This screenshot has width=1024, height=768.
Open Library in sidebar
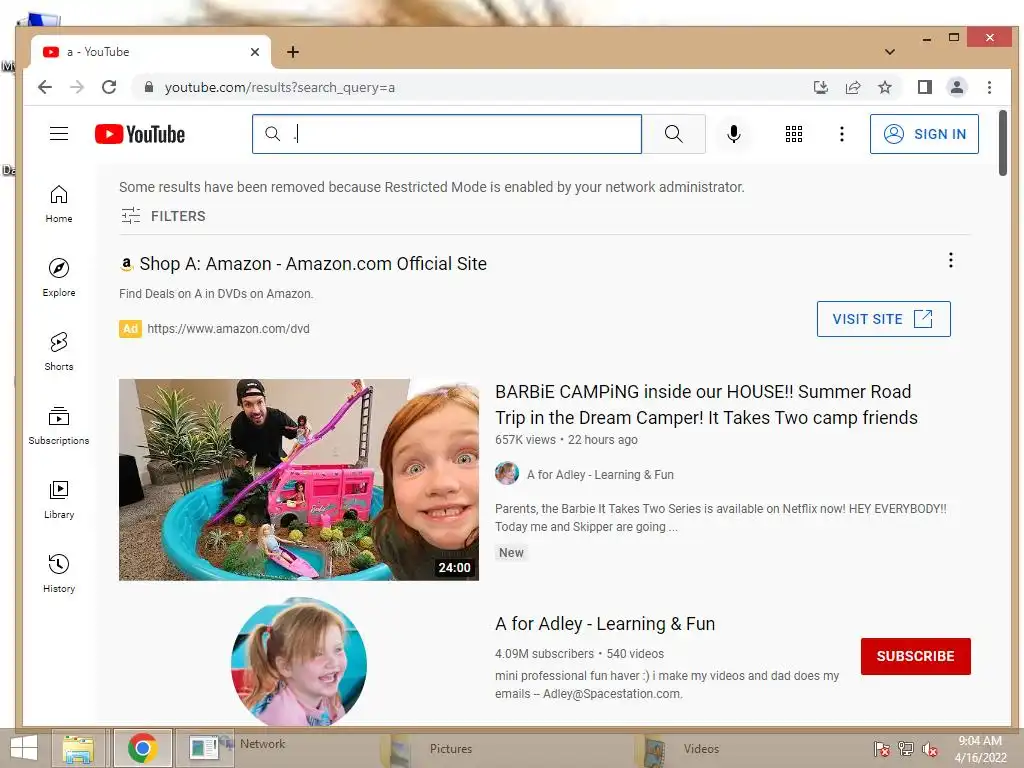(59, 500)
